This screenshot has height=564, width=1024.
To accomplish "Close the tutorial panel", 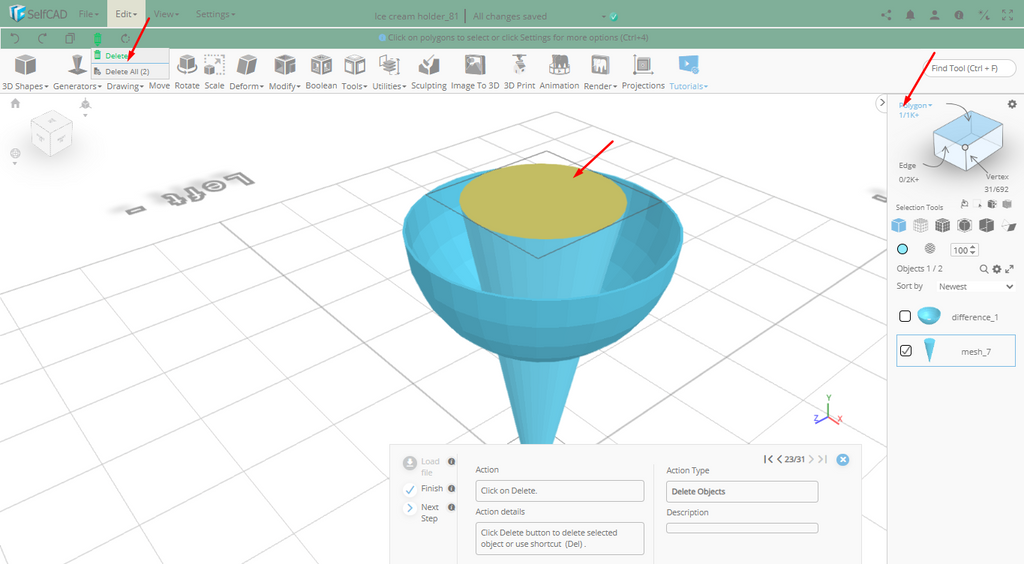I will point(843,460).
